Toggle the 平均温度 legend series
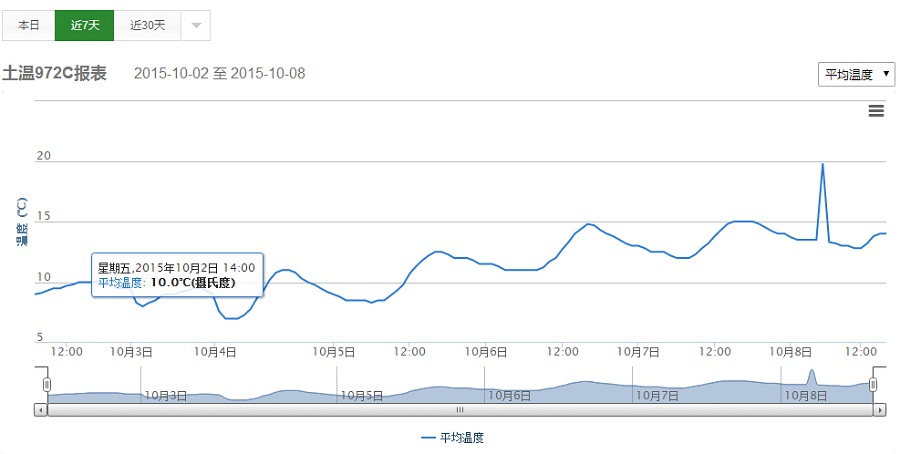This screenshot has height=454, width=900. point(453,438)
